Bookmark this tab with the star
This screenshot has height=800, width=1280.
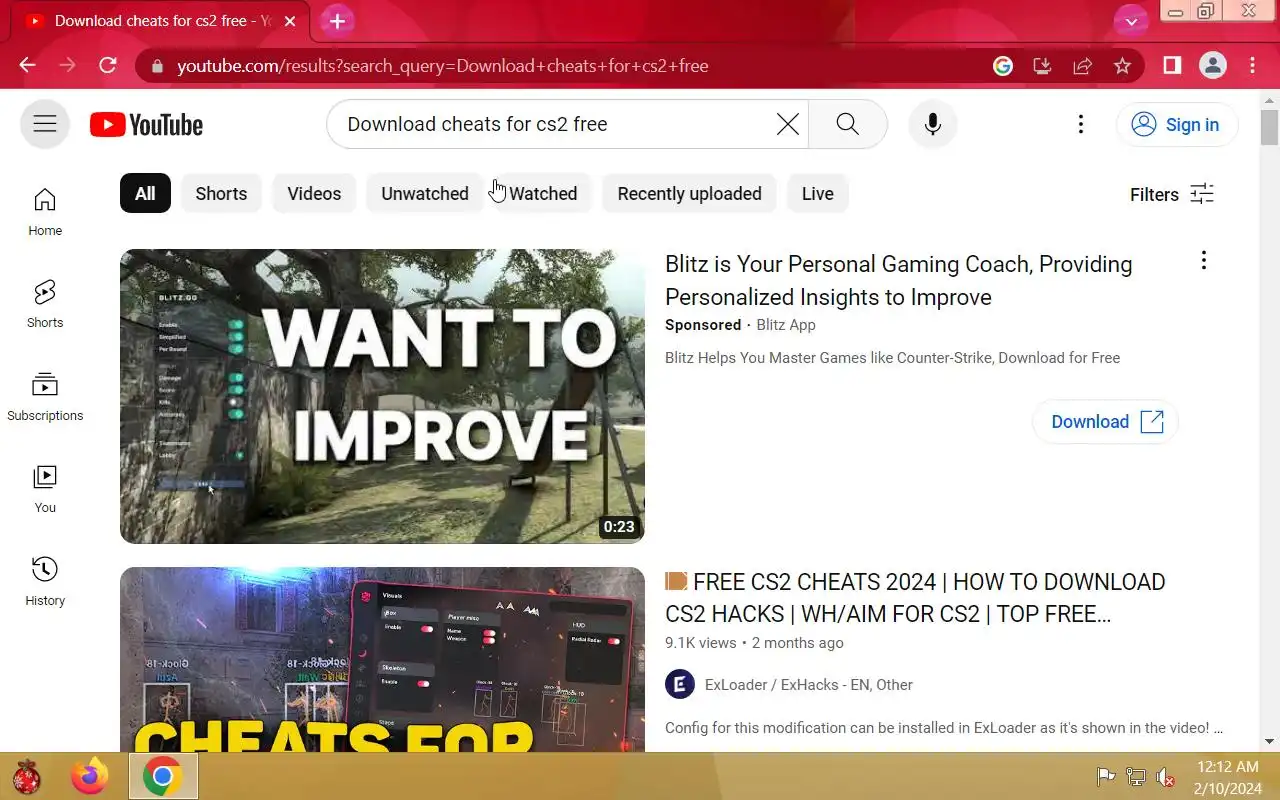click(1122, 66)
